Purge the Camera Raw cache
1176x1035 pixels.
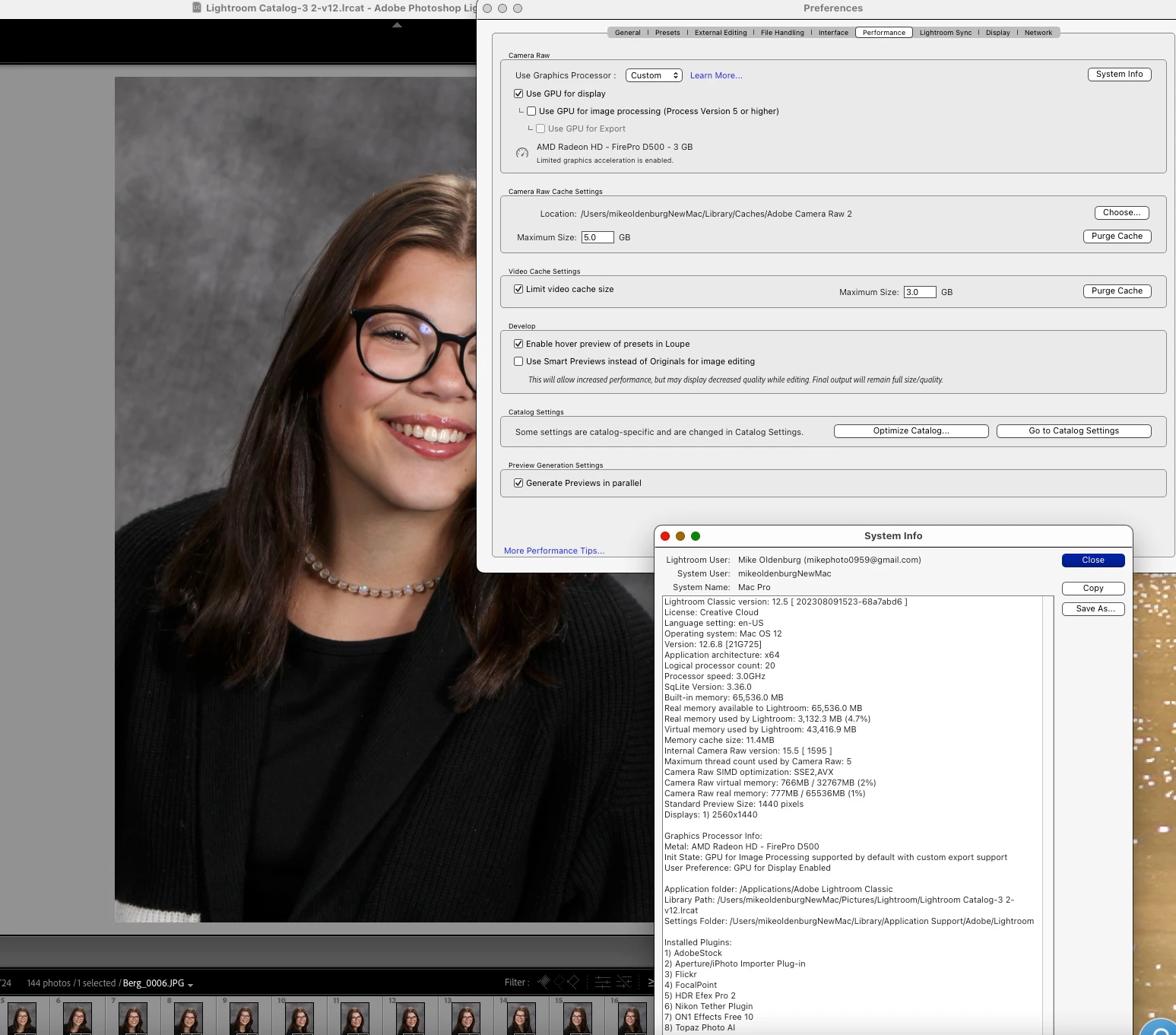(x=1117, y=237)
